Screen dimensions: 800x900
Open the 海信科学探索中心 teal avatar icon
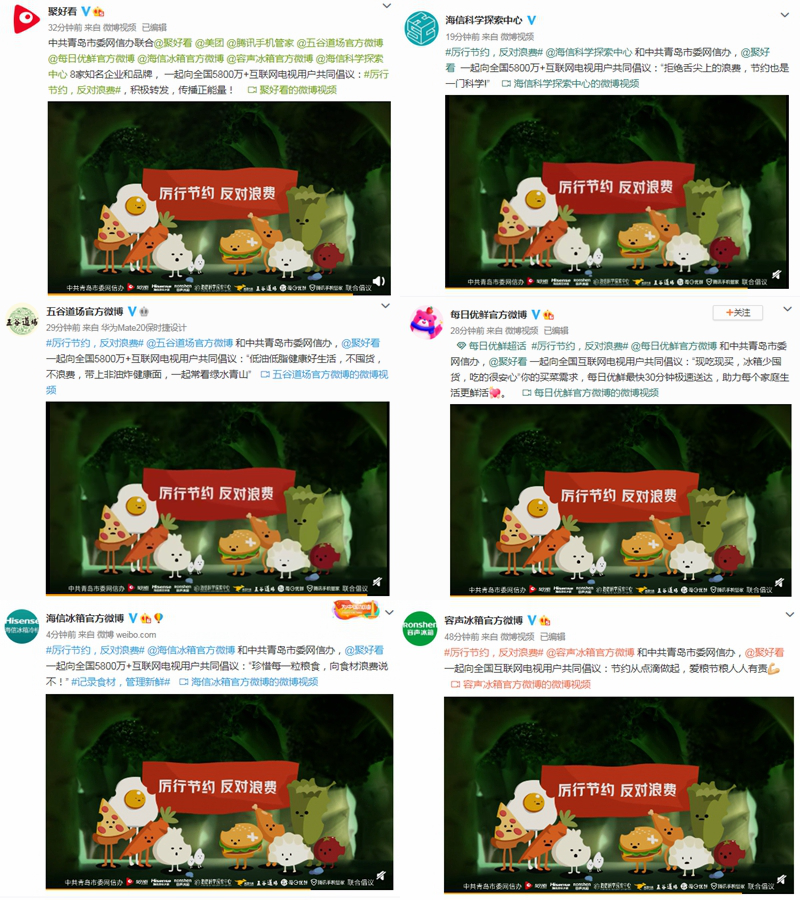421,28
